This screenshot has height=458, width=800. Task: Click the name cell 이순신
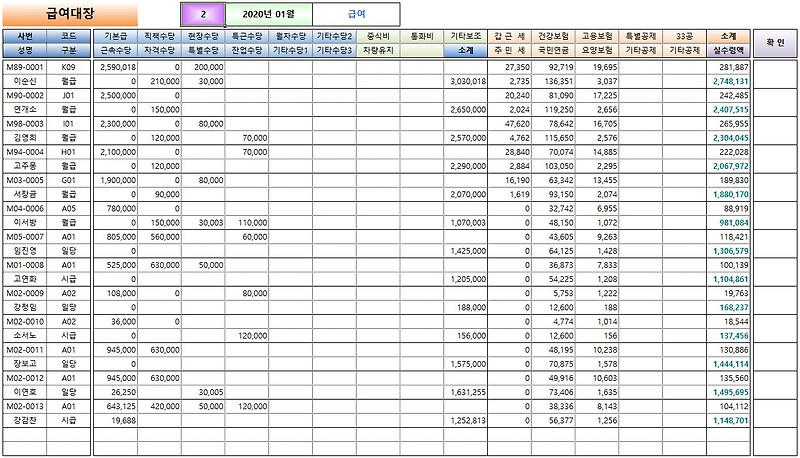coord(24,81)
